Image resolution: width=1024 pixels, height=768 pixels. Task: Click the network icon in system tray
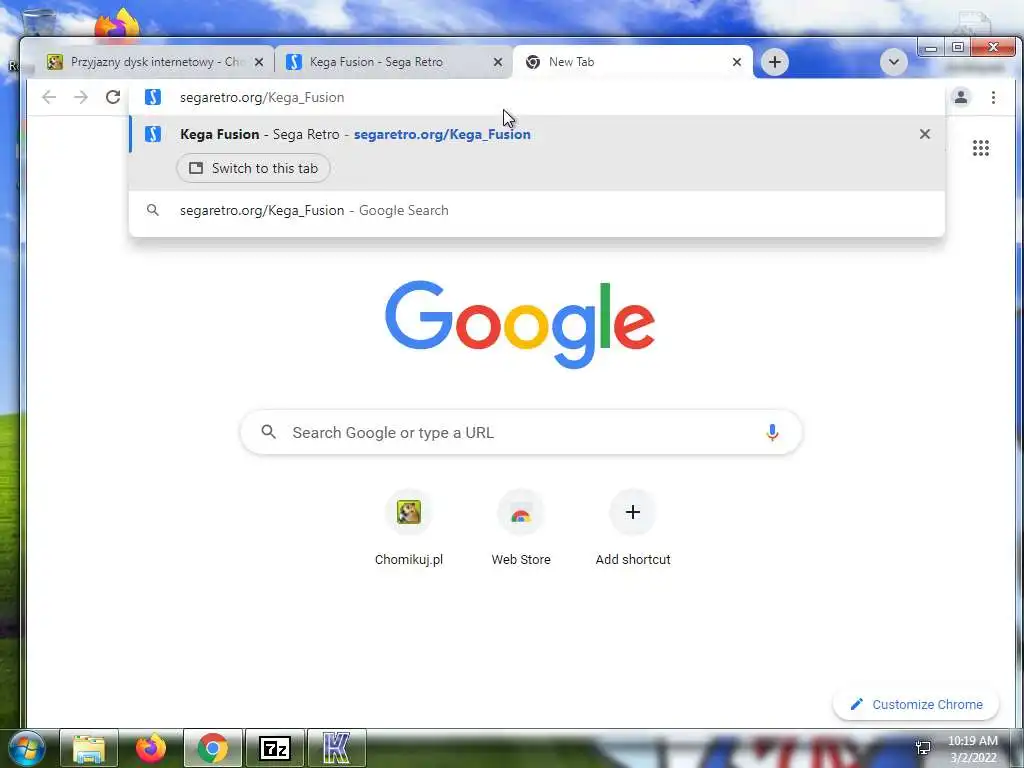pos(923,748)
